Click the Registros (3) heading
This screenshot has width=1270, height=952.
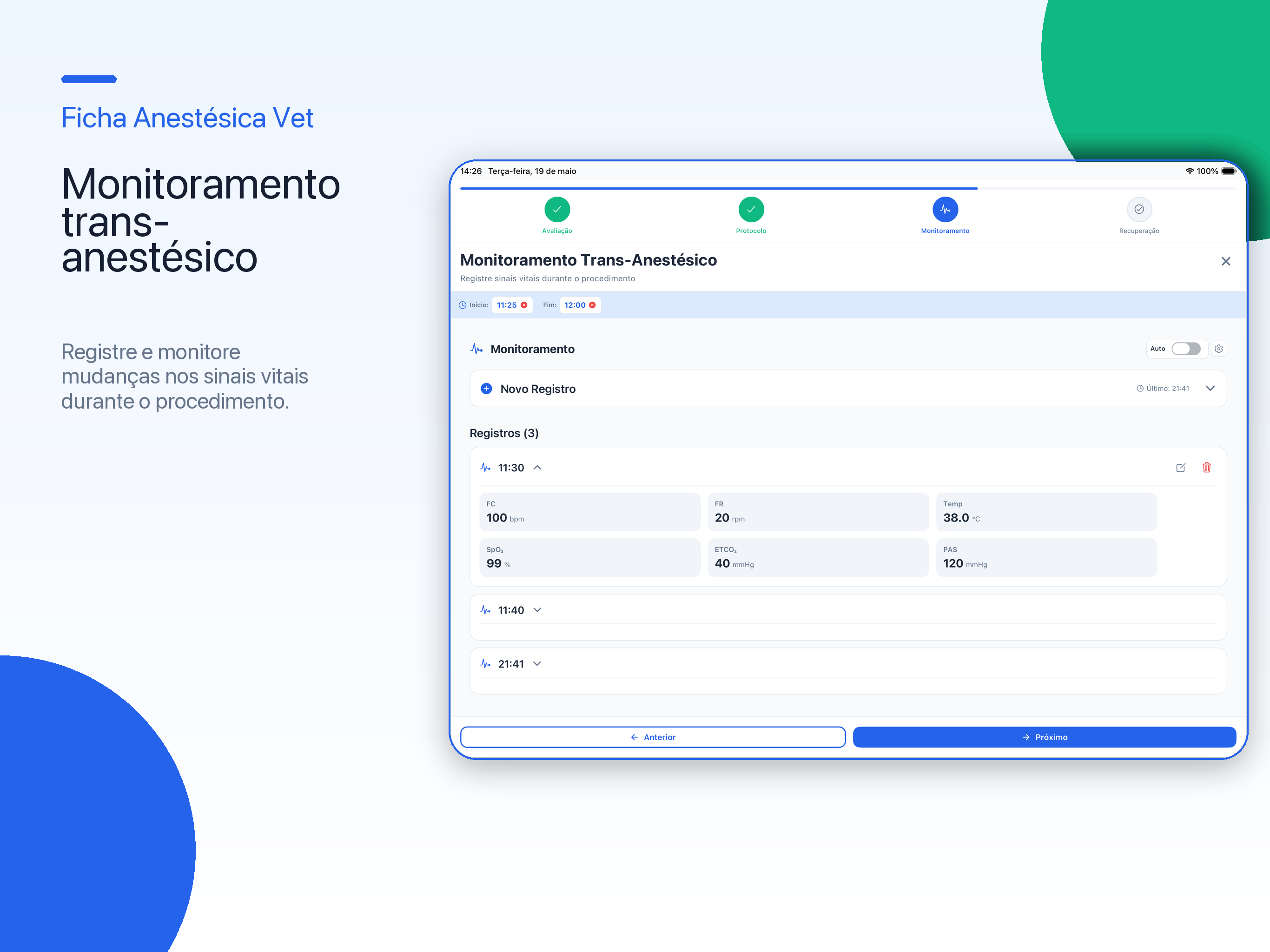tap(504, 433)
